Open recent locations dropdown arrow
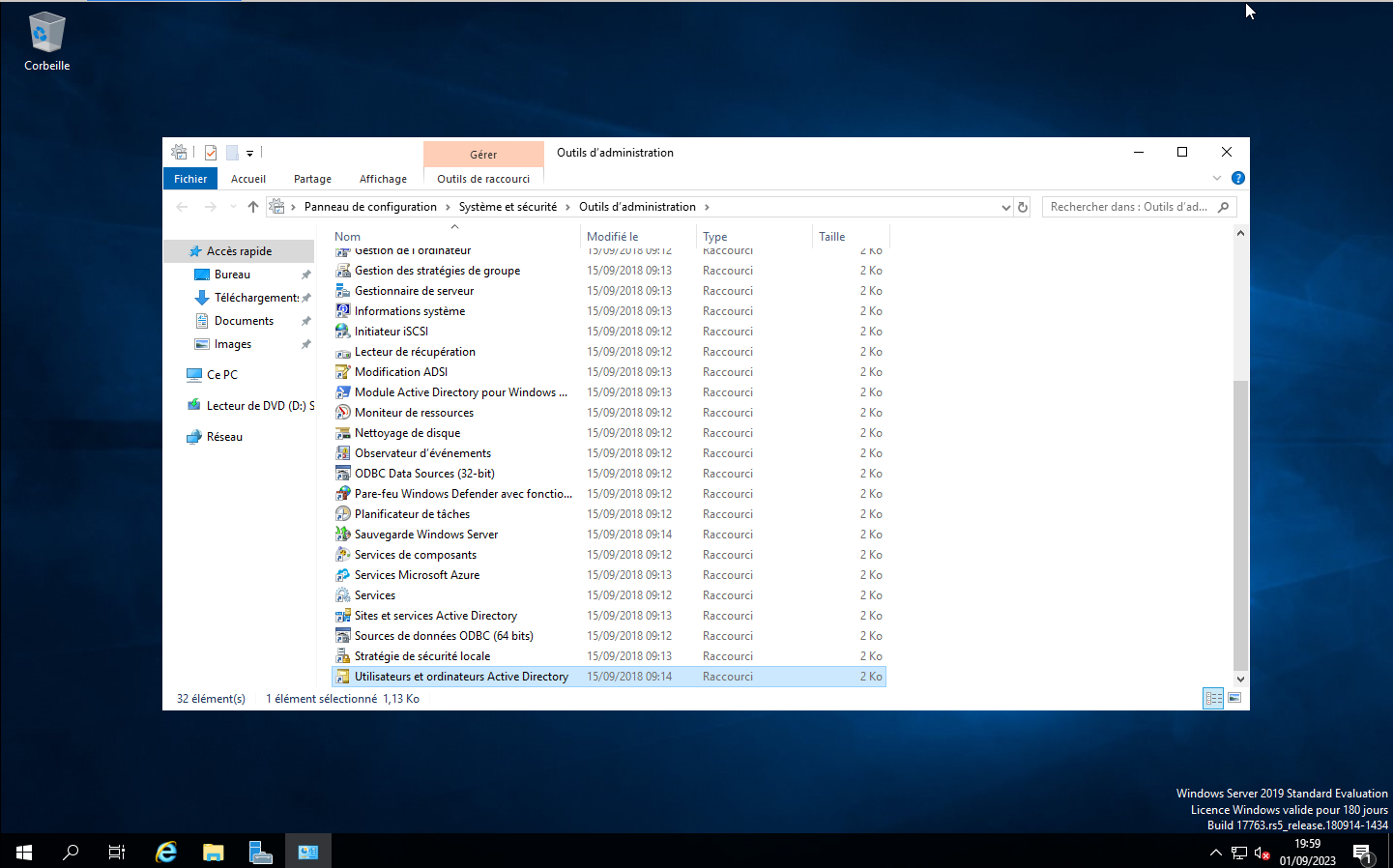 (x=233, y=207)
